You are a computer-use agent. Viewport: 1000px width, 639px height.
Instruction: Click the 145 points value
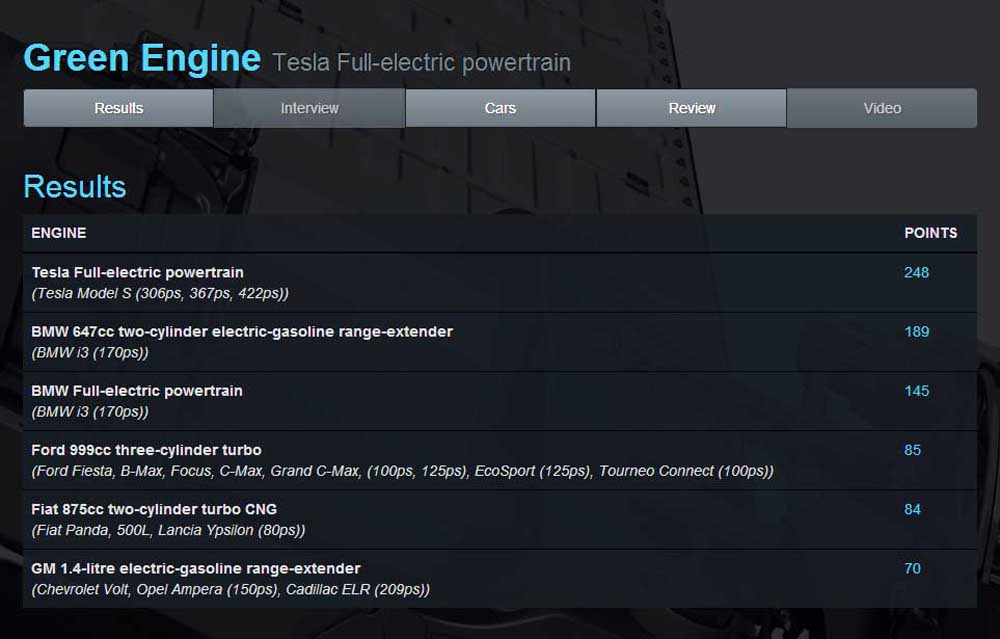pyautogui.click(x=916, y=390)
